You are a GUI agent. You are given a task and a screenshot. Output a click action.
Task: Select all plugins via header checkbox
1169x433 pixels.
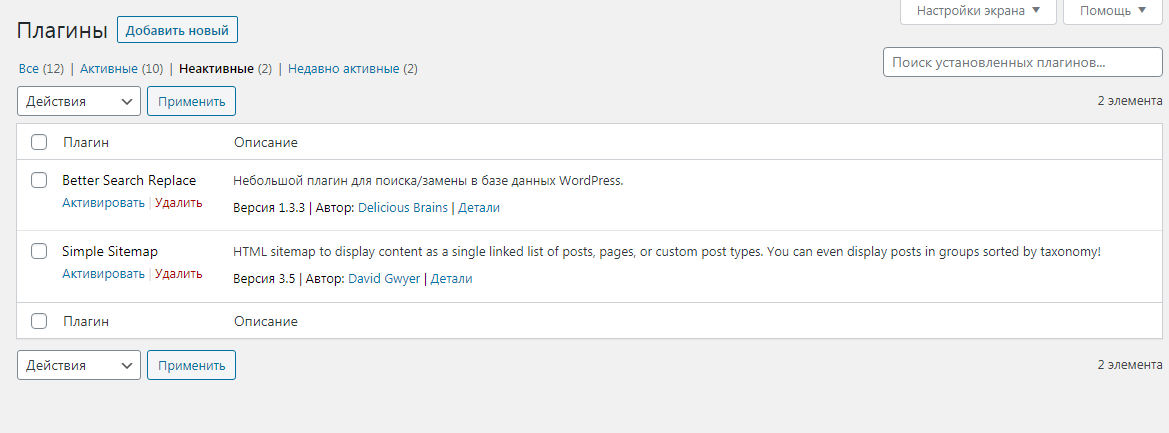coord(39,142)
